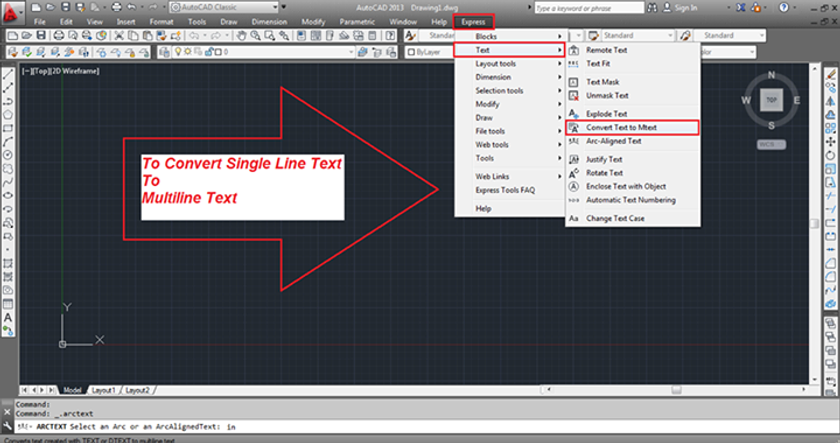Switch to the Layout2 tab
The image size is (840, 443).
[x=137, y=390]
